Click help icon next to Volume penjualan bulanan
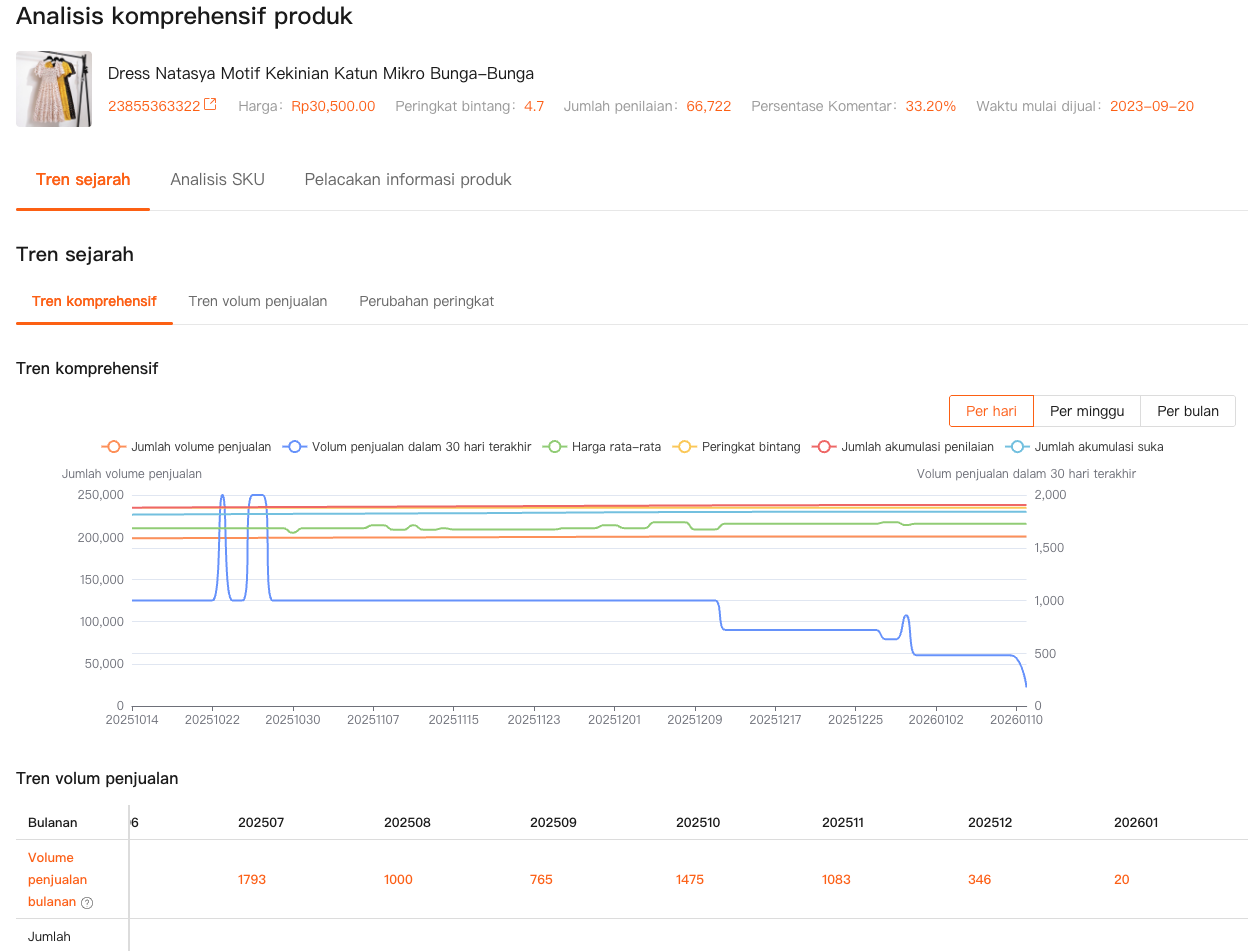The image size is (1260, 951). tap(87, 903)
